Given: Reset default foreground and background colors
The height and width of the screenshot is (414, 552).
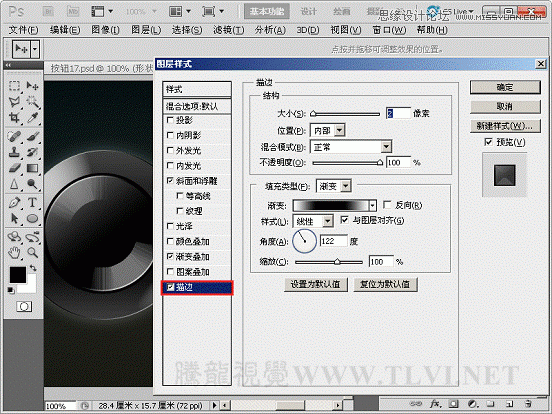Looking at the screenshot, I should click(11, 290).
